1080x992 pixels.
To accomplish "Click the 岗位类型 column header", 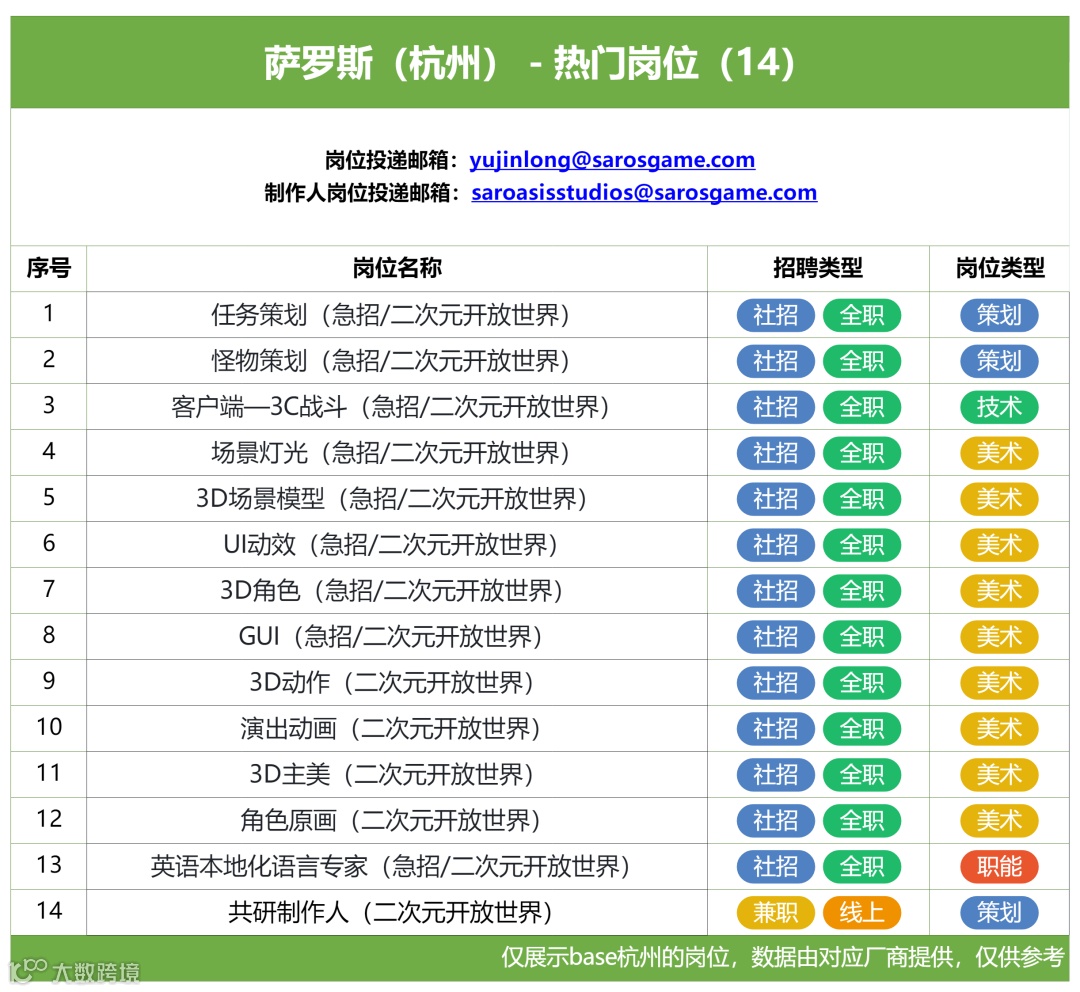I will click(999, 268).
